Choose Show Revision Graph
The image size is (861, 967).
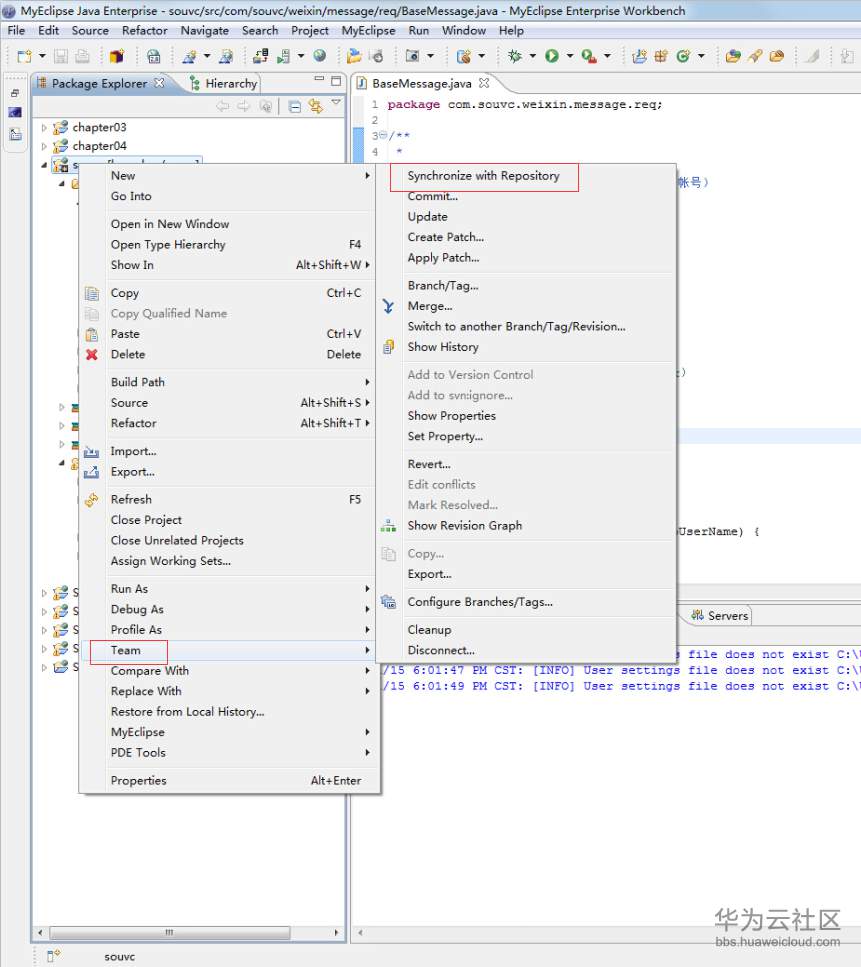[x=526, y=525]
